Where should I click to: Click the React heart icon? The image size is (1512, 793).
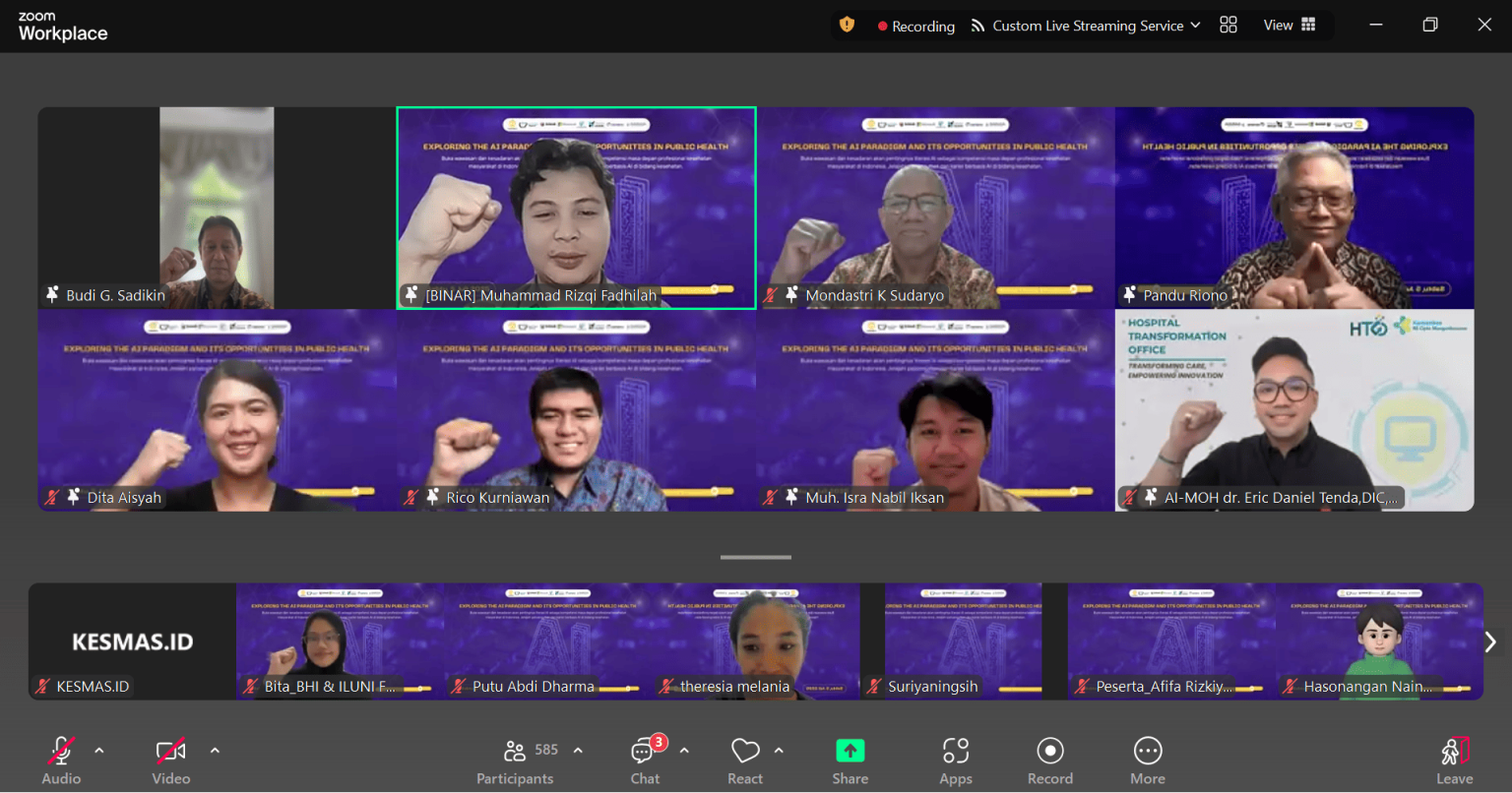(745, 752)
